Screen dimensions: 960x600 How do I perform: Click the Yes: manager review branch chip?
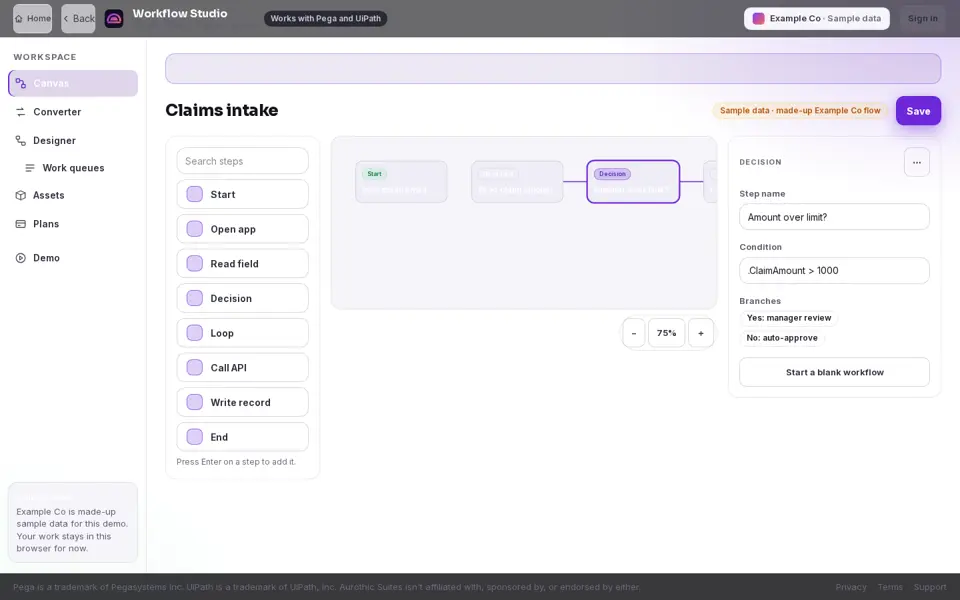789,318
